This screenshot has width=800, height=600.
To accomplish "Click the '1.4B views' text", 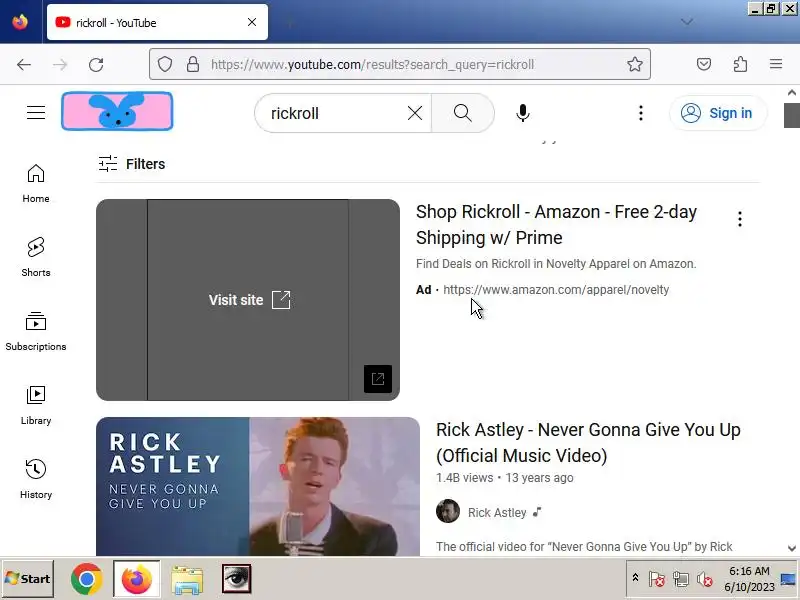I will pyautogui.click(x=464, y=478).
